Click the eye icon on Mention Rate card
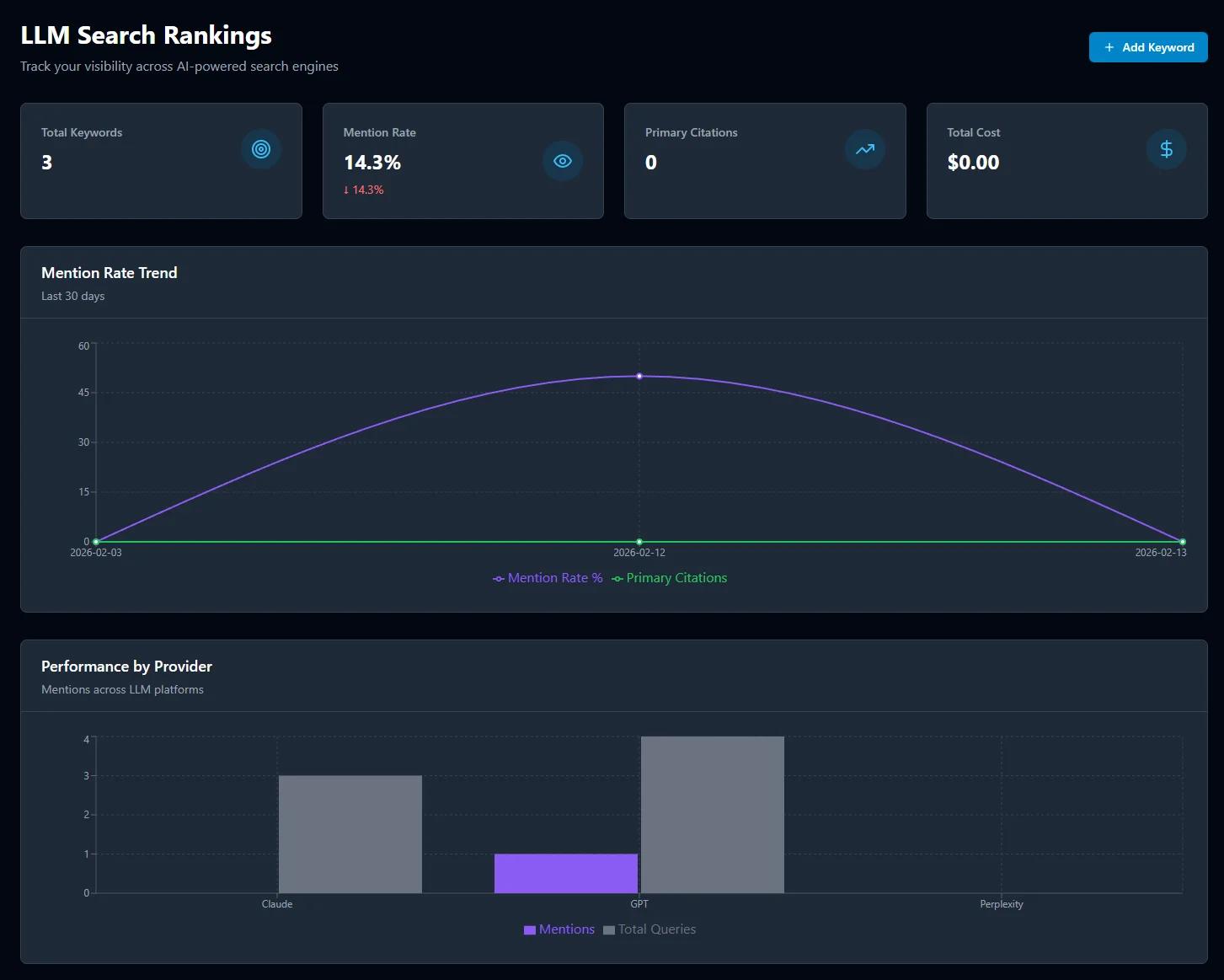The width and height of the screenshot is (1224, 980). 562,161
